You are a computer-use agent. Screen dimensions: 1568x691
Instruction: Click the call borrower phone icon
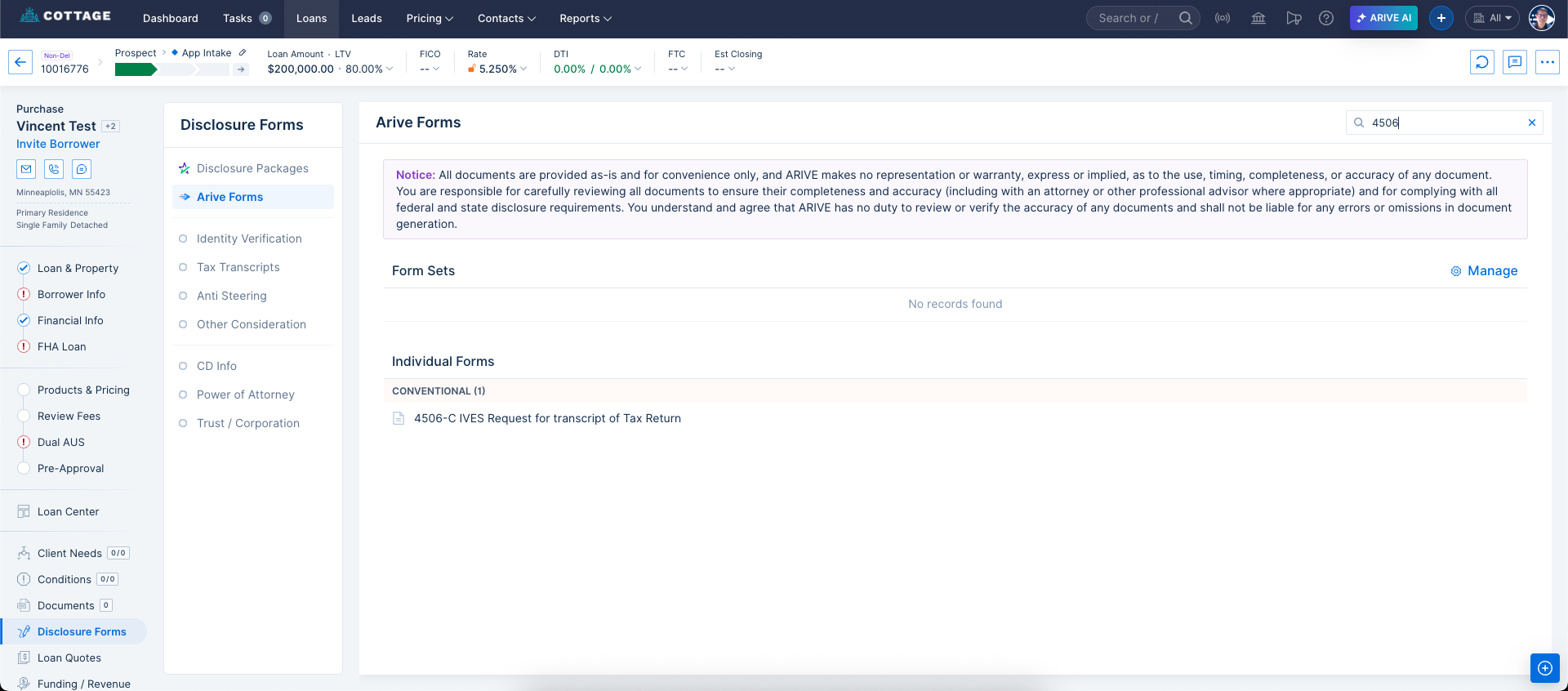click(x=54, y=169)
